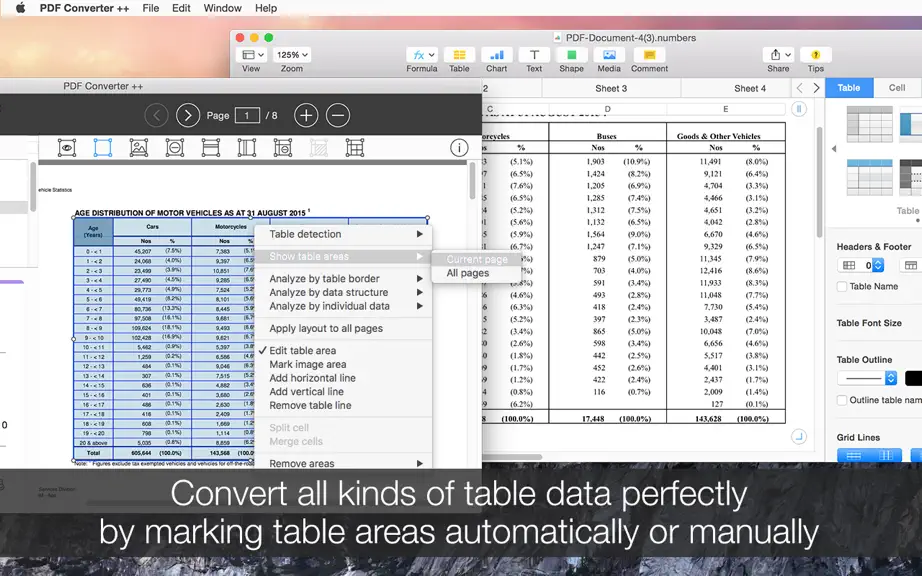Image resolution: width=922 pixels, height=576 pixels.
Task: Insert a Chart from Numbers toolbar
Action: click(x=496, y=60)
